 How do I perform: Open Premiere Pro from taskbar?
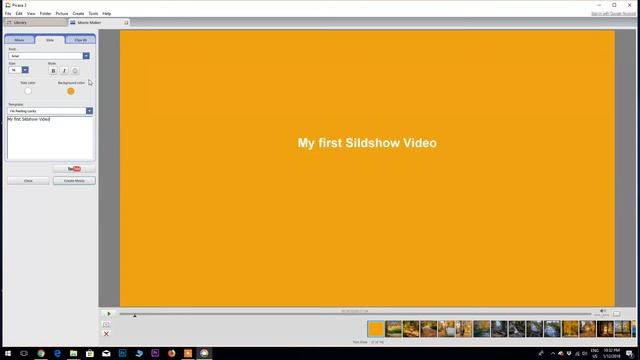click(x=155, y=353)
